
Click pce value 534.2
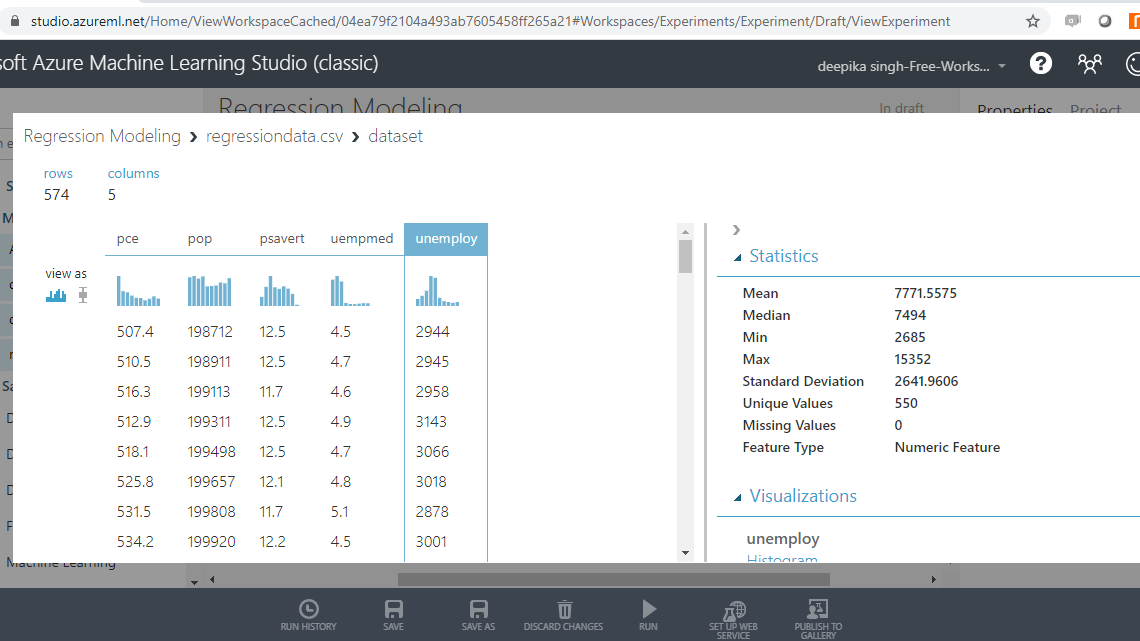(x=135, y=541)
